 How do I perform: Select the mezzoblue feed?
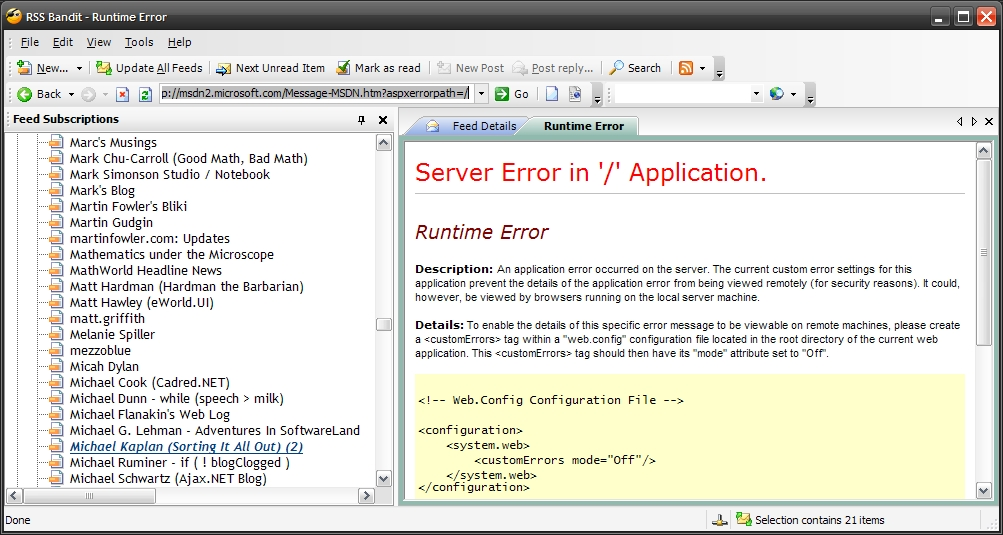[x=100, y=351]
